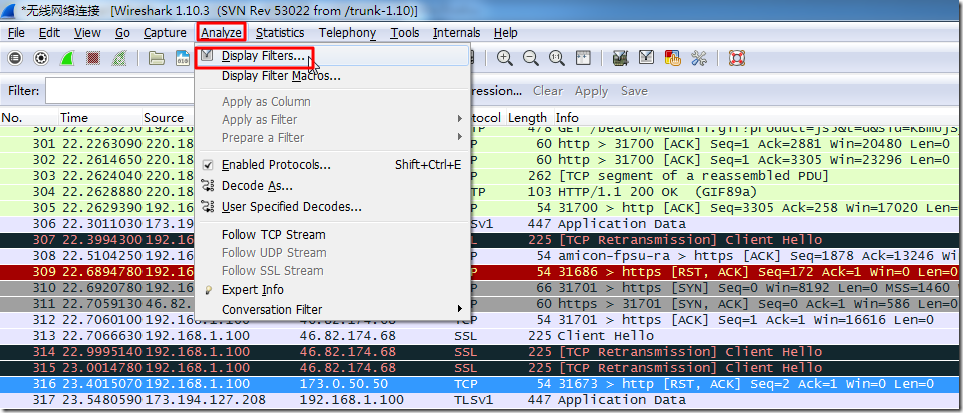Open a capture file (folder icon)
This screenshot has width=963, height=413.
157,58
